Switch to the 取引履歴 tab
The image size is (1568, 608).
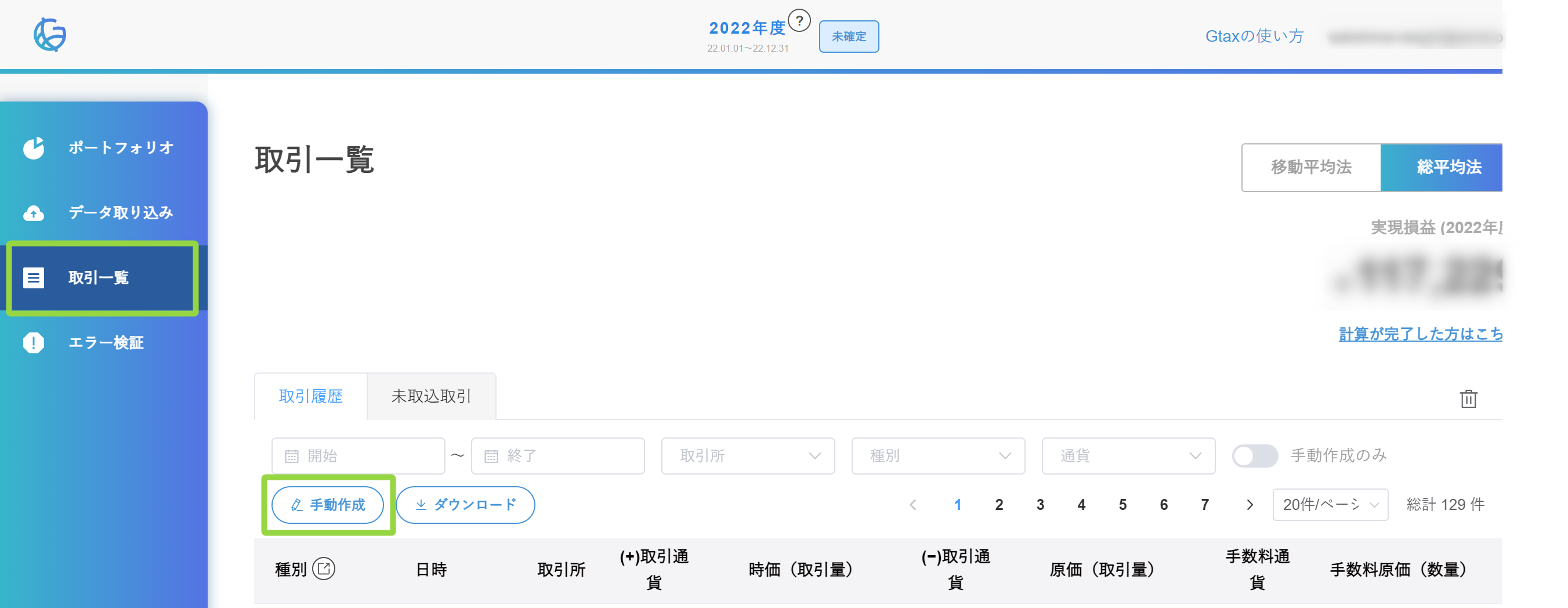coord(311,396)
